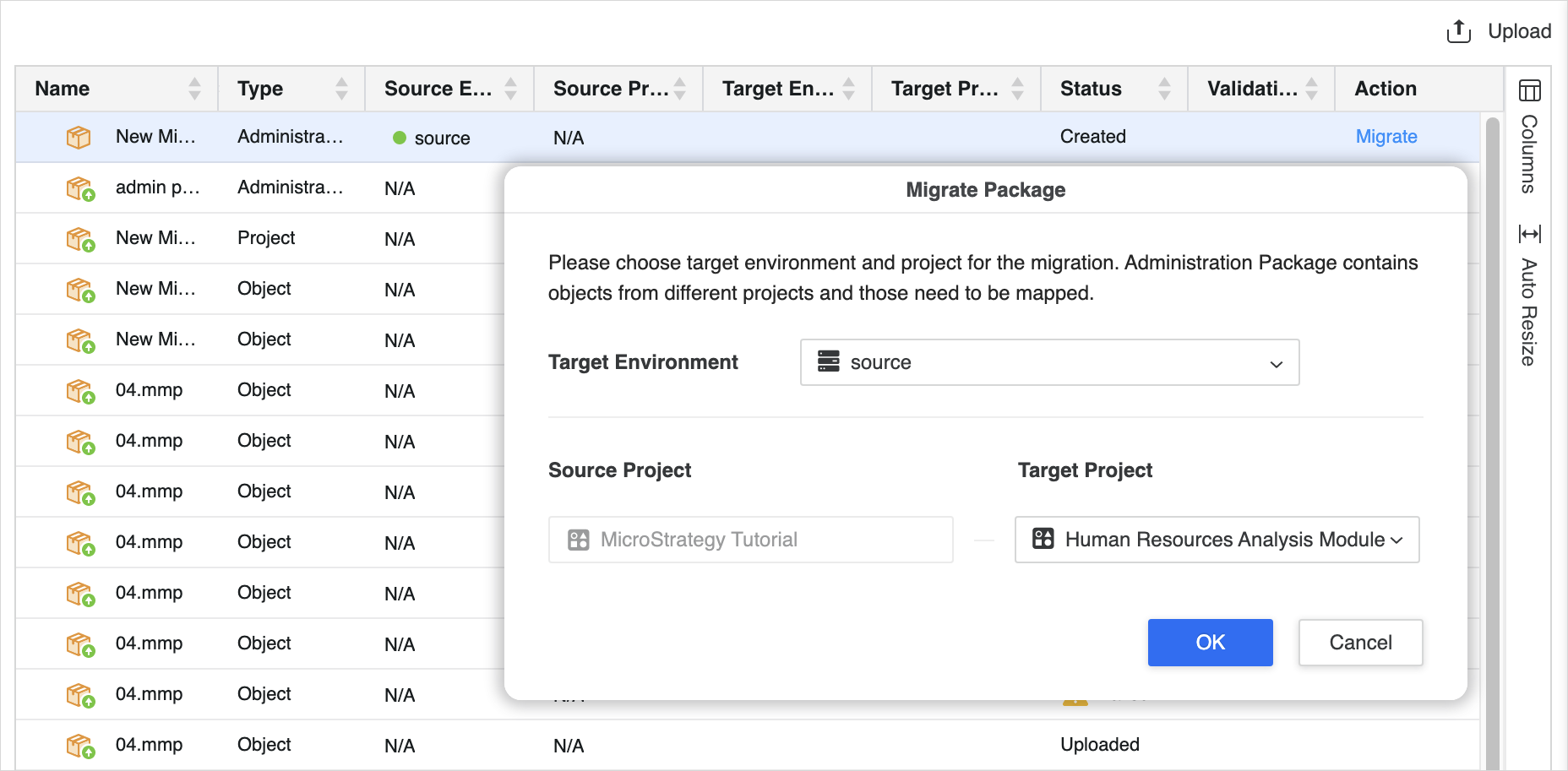The height and width of the screenshot is (771, 1568).
Task: Sort the table by the Name column
Action: 194,89
